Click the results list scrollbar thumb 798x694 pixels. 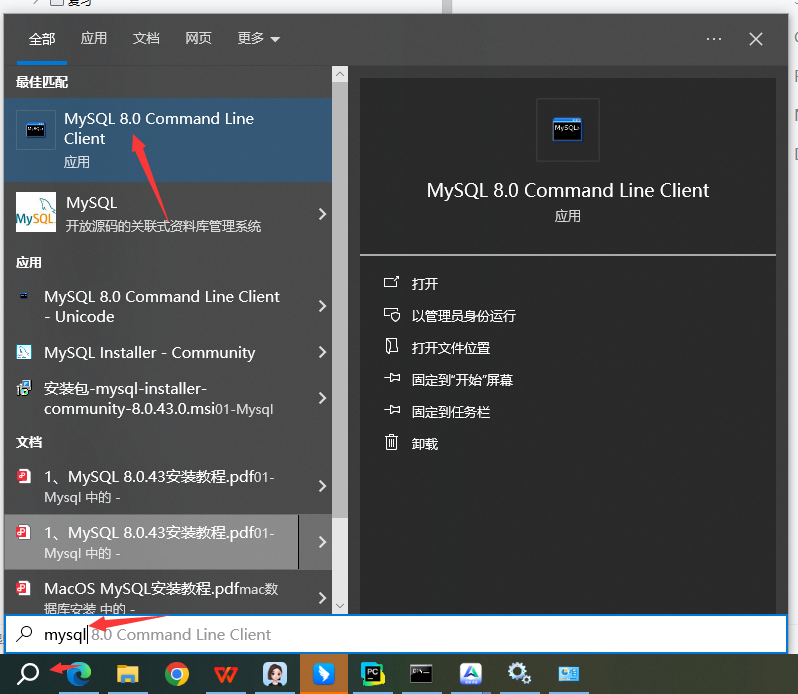pyautogui.click(x=340, y=300)
